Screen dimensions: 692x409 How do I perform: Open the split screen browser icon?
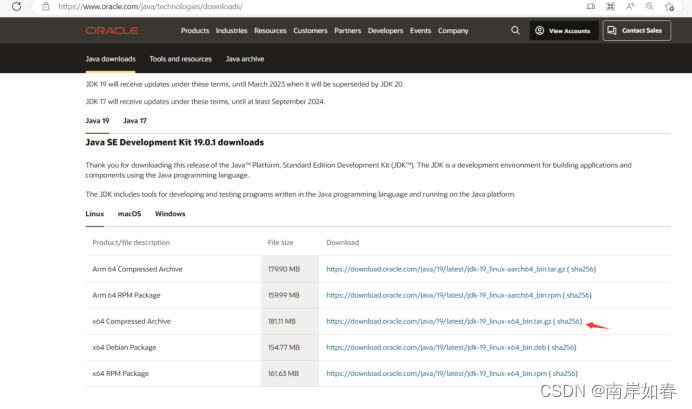[590, 6]
